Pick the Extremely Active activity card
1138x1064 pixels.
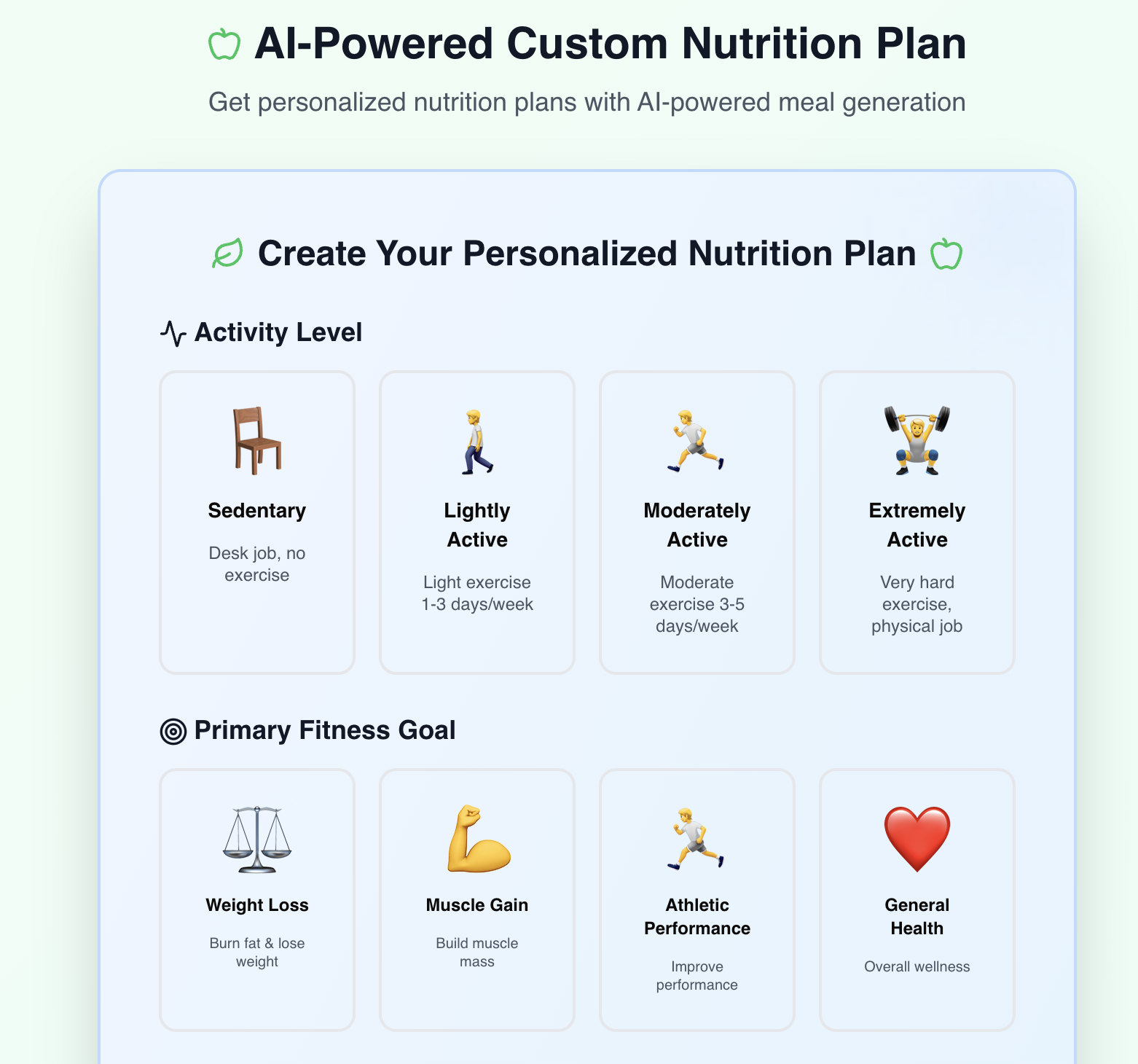917,521
